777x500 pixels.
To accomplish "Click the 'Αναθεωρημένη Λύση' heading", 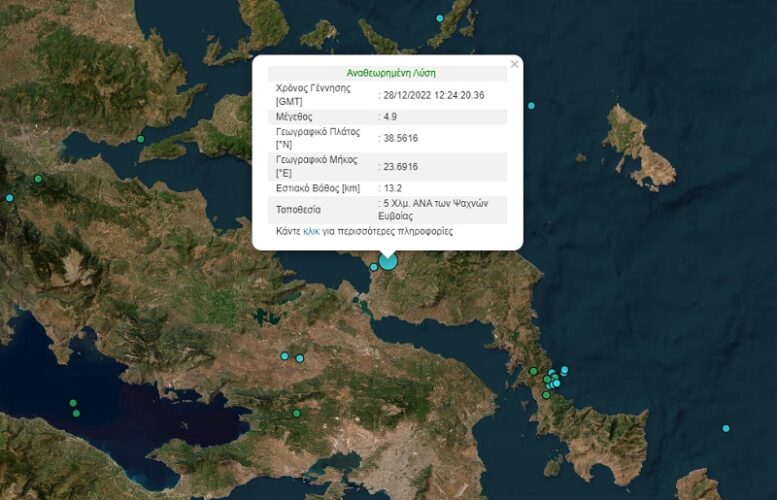I will 390,73.
